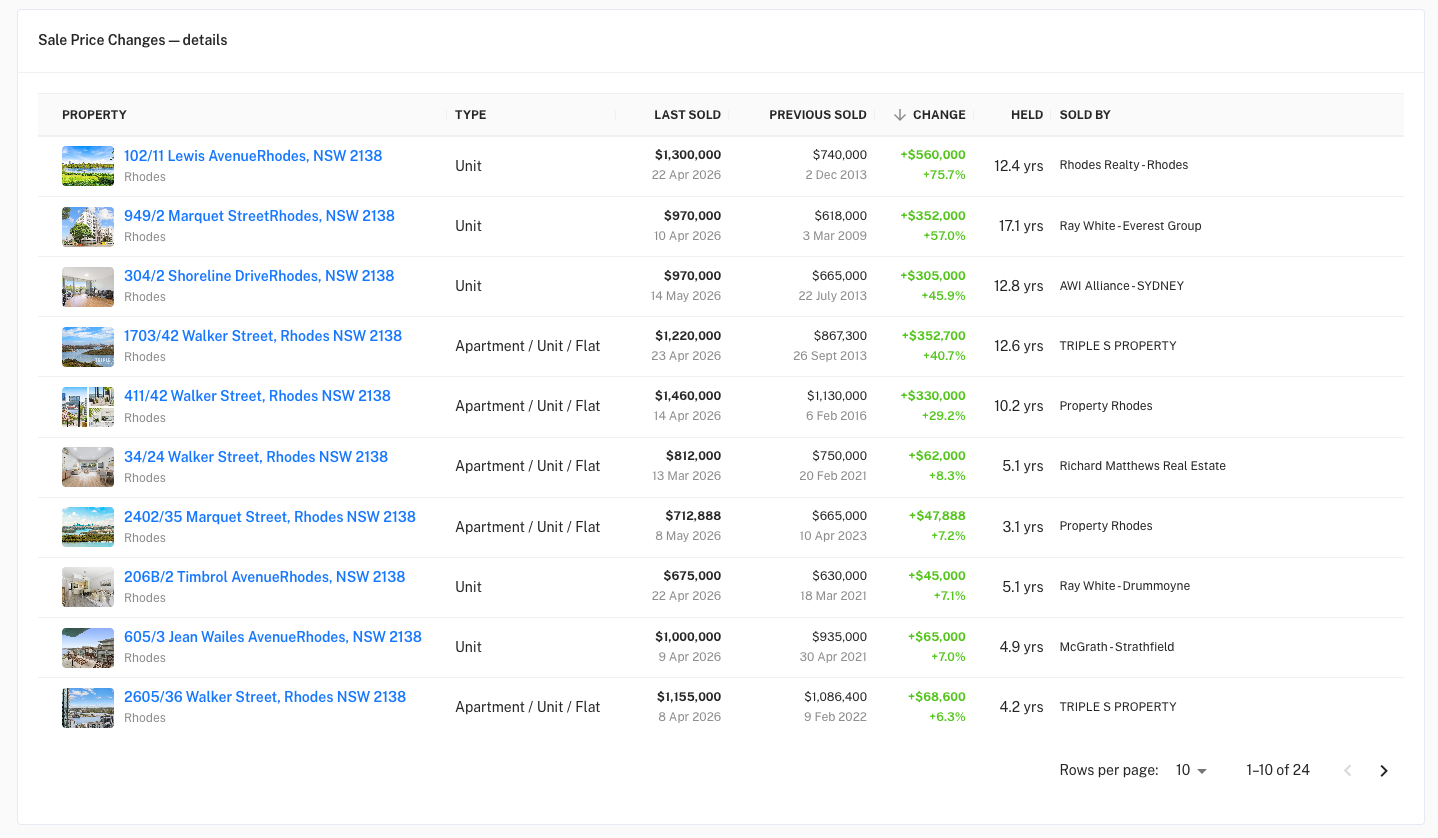
Task: Click McGrath - Strathfield agency text
Action: (1117, 647)
